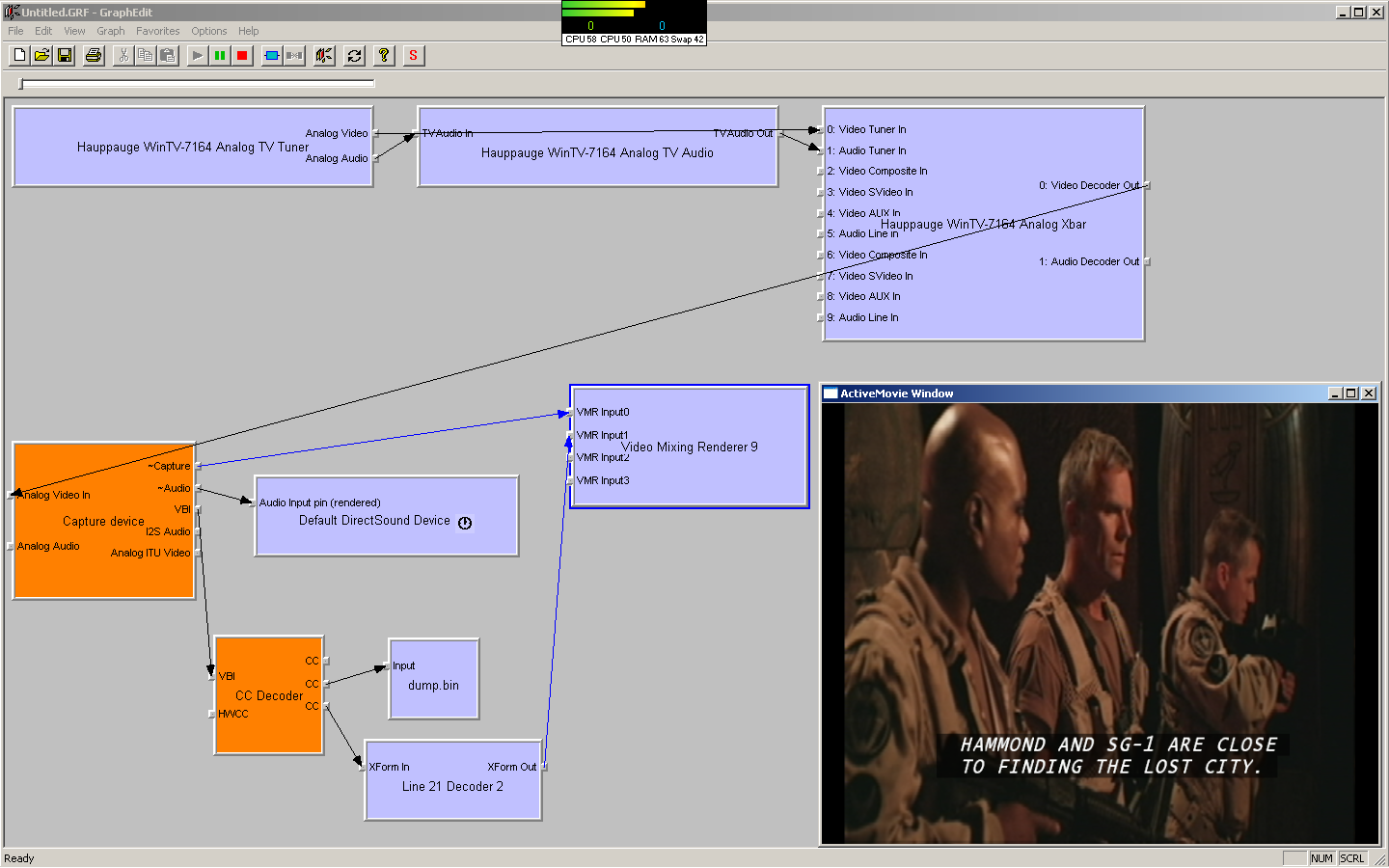
Task: Stop the graph with red square button
Action: point(242,55)
